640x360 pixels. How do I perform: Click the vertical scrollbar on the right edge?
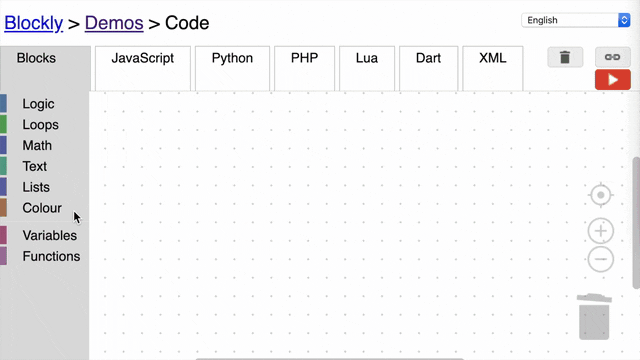636,223
